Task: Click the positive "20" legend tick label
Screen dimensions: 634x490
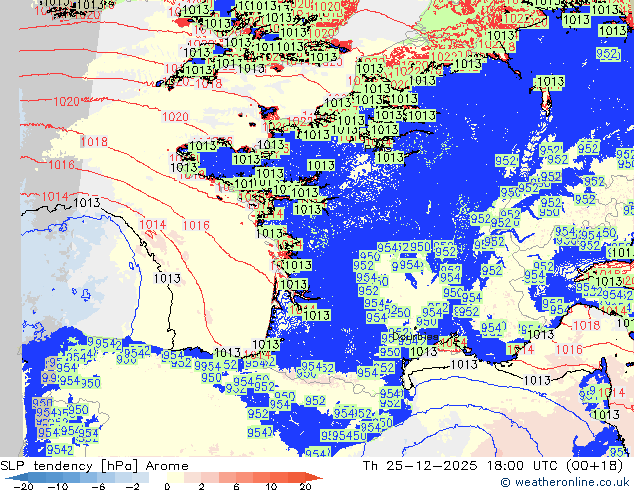Action: (x=305, y=486)
